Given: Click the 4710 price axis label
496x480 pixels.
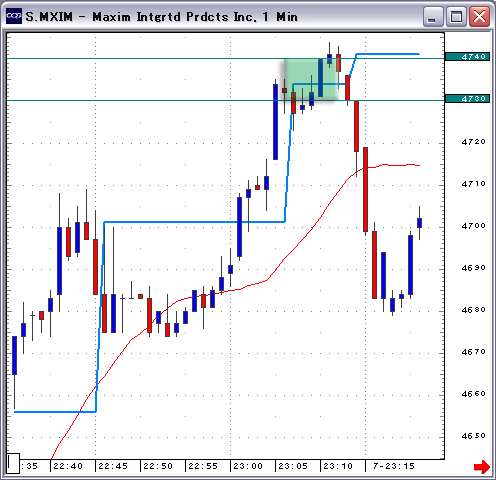Looking at the screenshot, I should pos(473,184).
